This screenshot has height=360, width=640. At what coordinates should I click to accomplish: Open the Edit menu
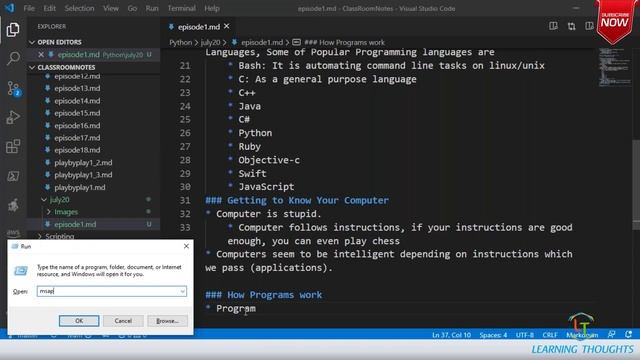click(x=49, y=8)
